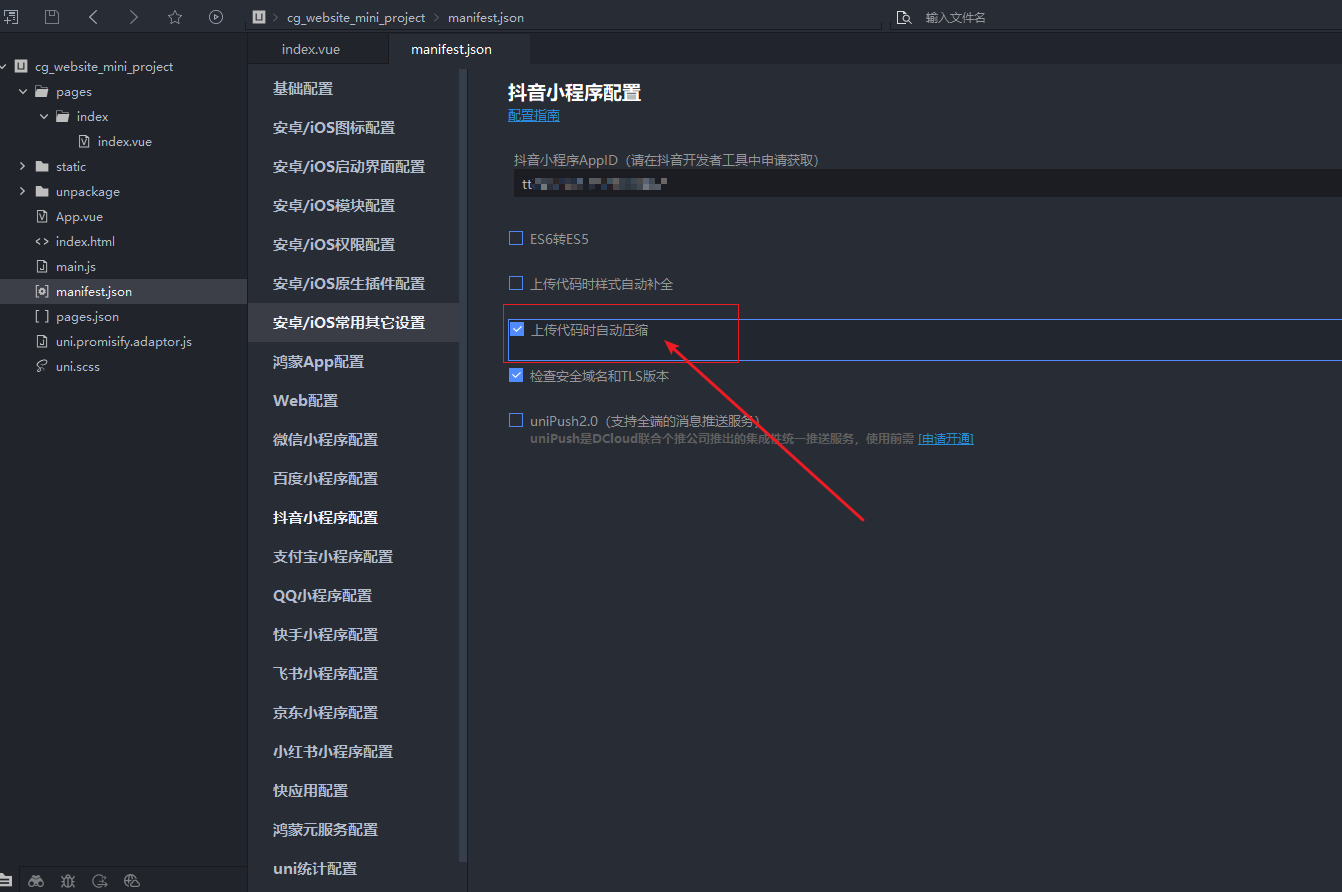Click the Save icon in the toolbar
The height and width of the screenshot is (892, 1342).
click(x=51, y=16)
